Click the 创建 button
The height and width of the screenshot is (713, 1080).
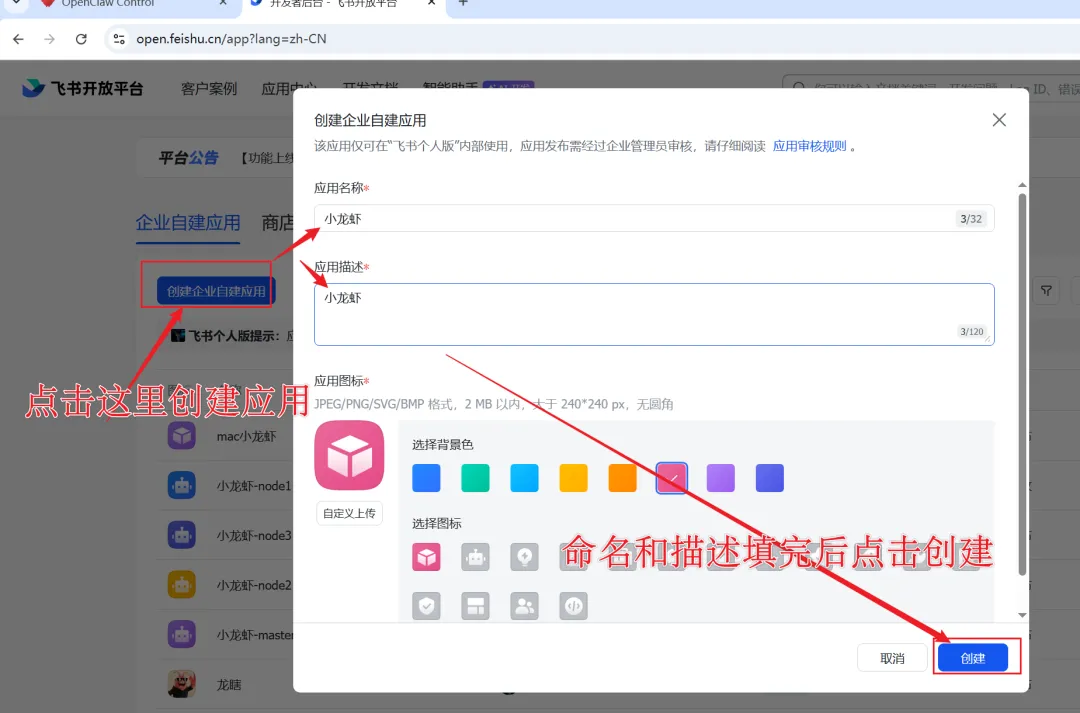[x=973, y=658]
